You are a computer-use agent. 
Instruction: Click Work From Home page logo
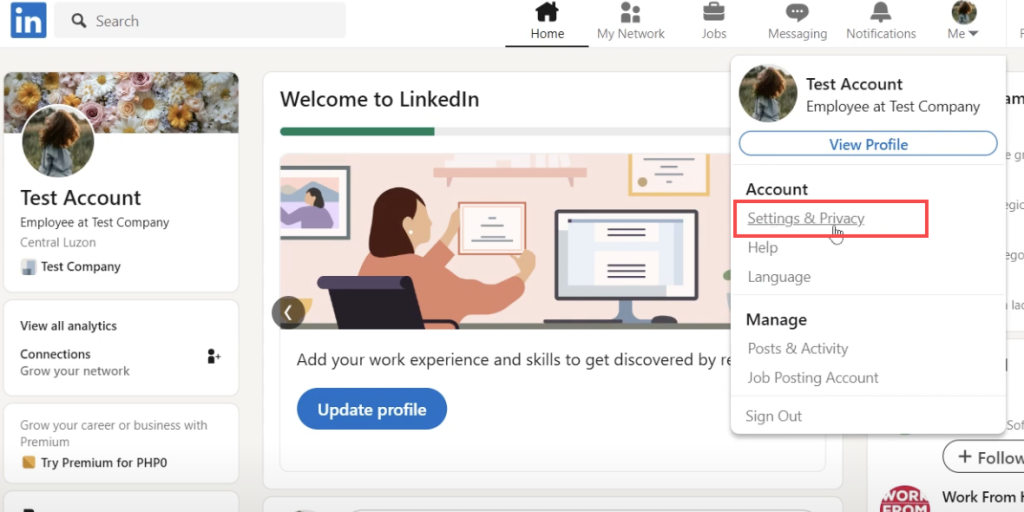click(904, 499)
